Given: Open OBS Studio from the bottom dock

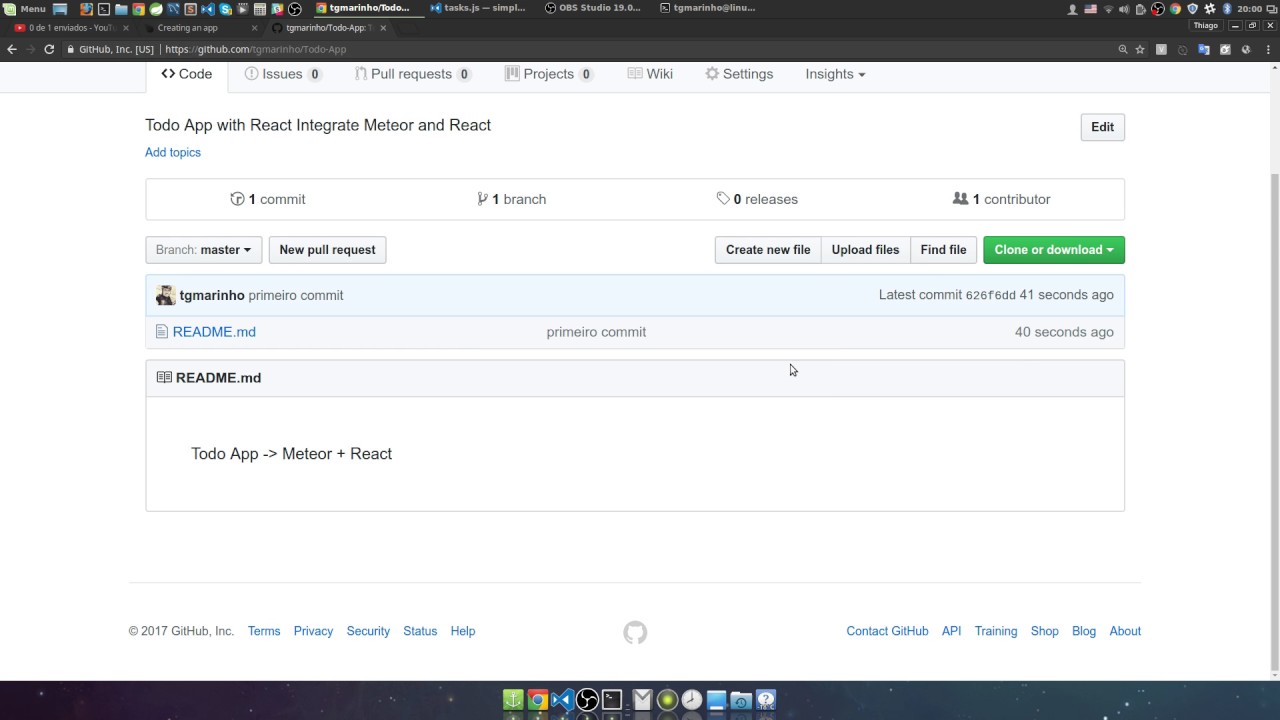Looking at the screenshot, I should pos(588,700).
